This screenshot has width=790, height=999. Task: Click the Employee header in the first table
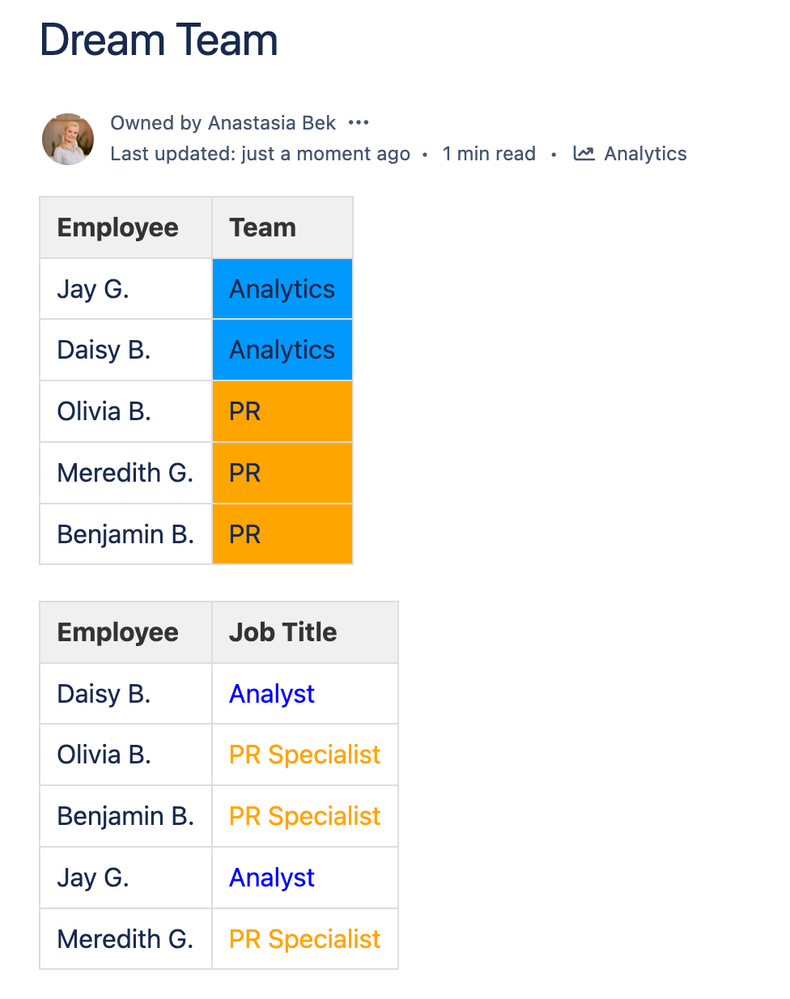pyautogui.click(x=118, y=228)
